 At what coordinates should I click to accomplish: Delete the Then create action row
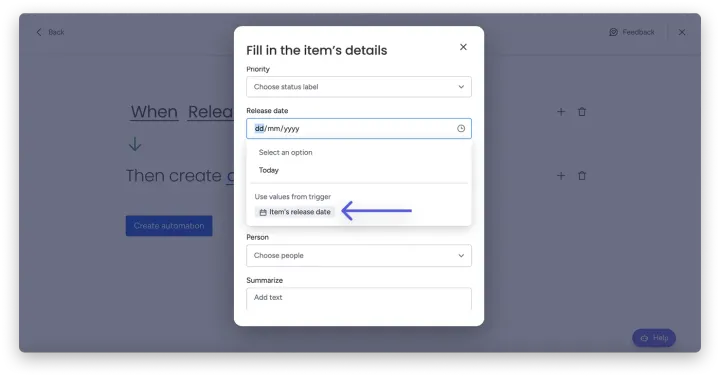tap(582, 175)
